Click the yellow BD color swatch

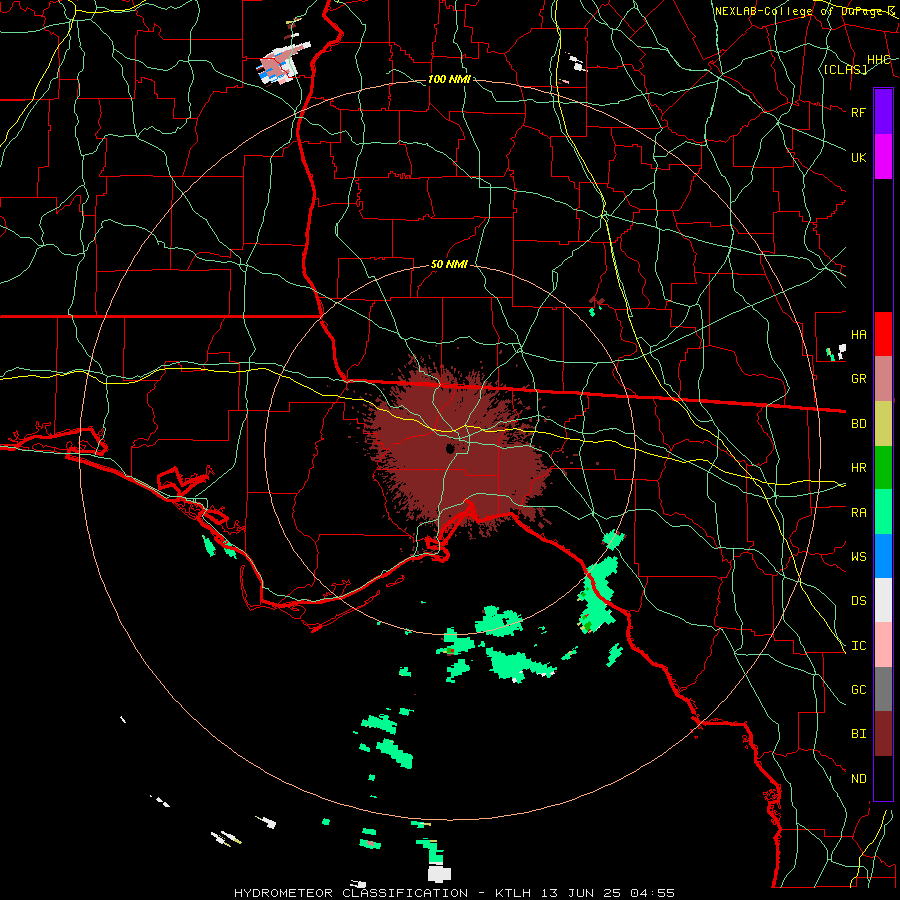[883, 423]
